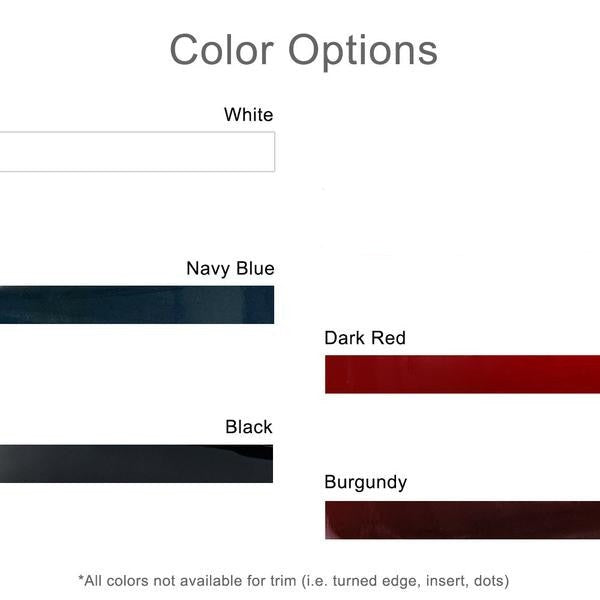This screenshot has height=600, width=600.
Task: Select the Black color swatch
Action: point(137,464)
